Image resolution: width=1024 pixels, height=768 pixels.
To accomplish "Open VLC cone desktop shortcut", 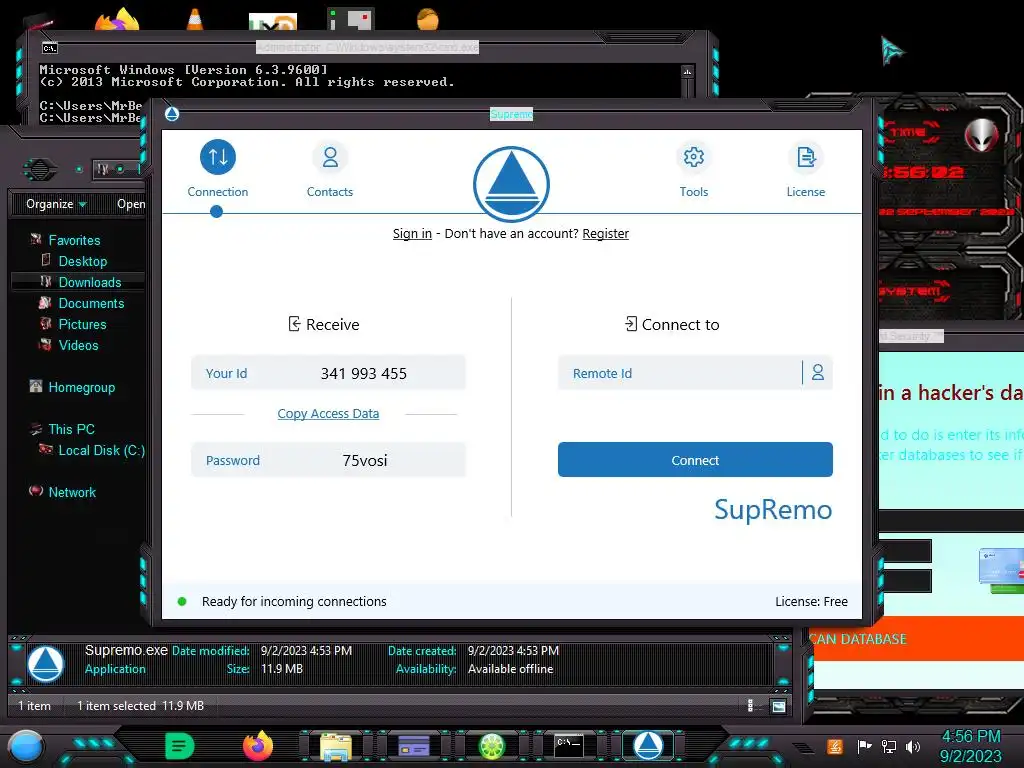I will [x=195, y=18].
